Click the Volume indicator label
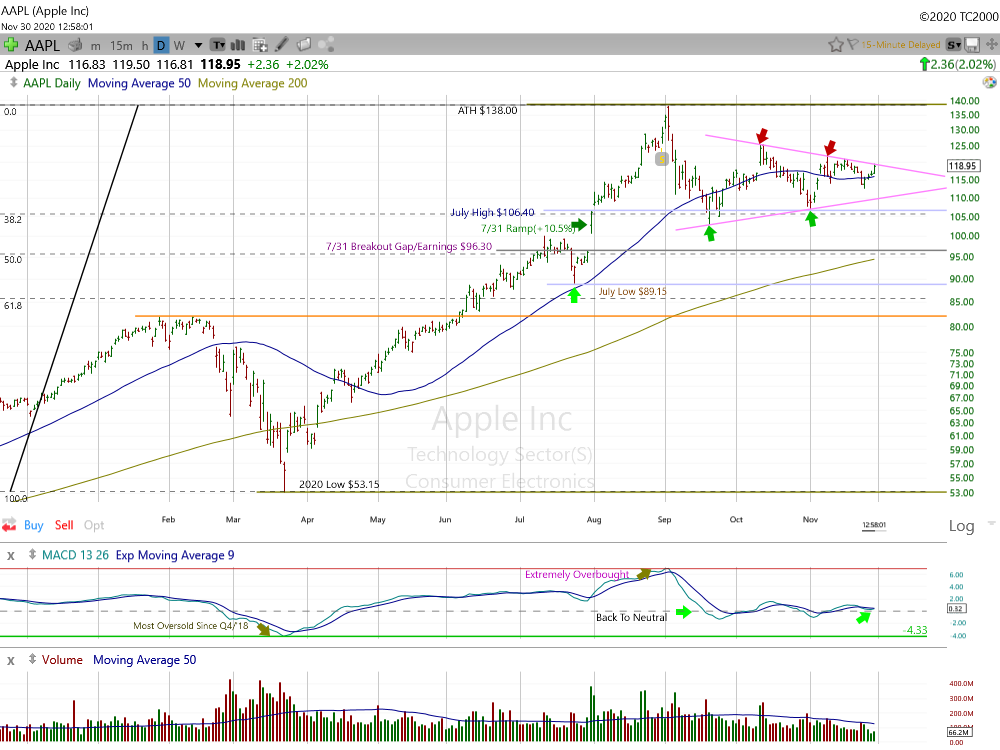The width and height of the screenshot is (1000, 750). pyautogui.click(x=62, y=659)
